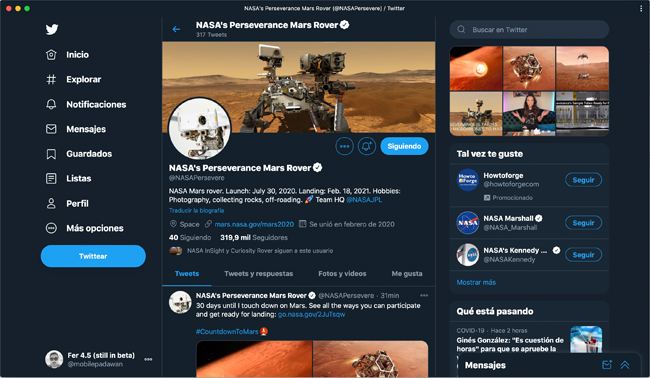The image size is (650, 378).
Task: Click the Explorar label in sidebar
Action: [x=84, y=80]
